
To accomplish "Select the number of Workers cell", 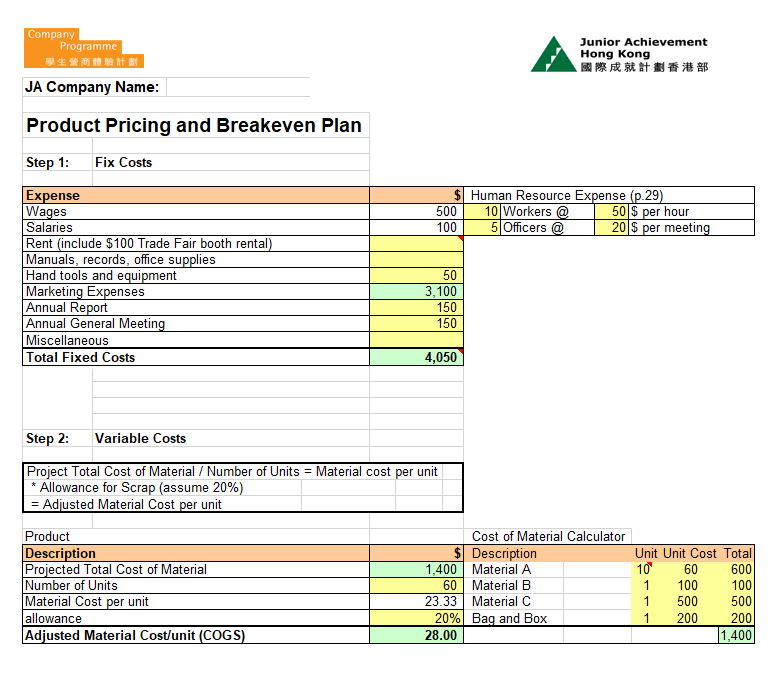I will click(x=483, y=212).
